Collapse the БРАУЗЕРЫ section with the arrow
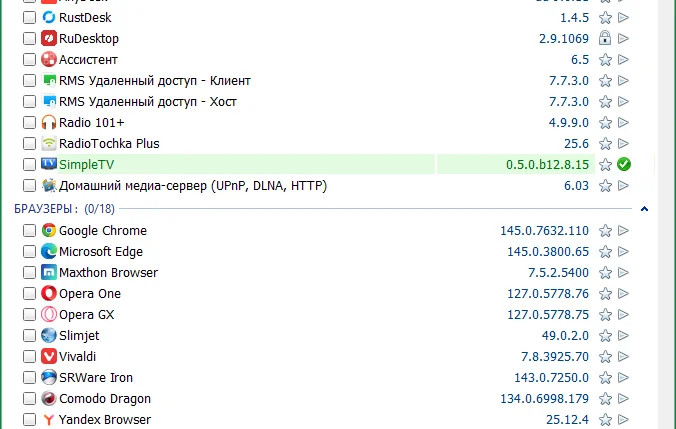Image resolution: width=676 pixels, height=429 pixels. [644, 209]
